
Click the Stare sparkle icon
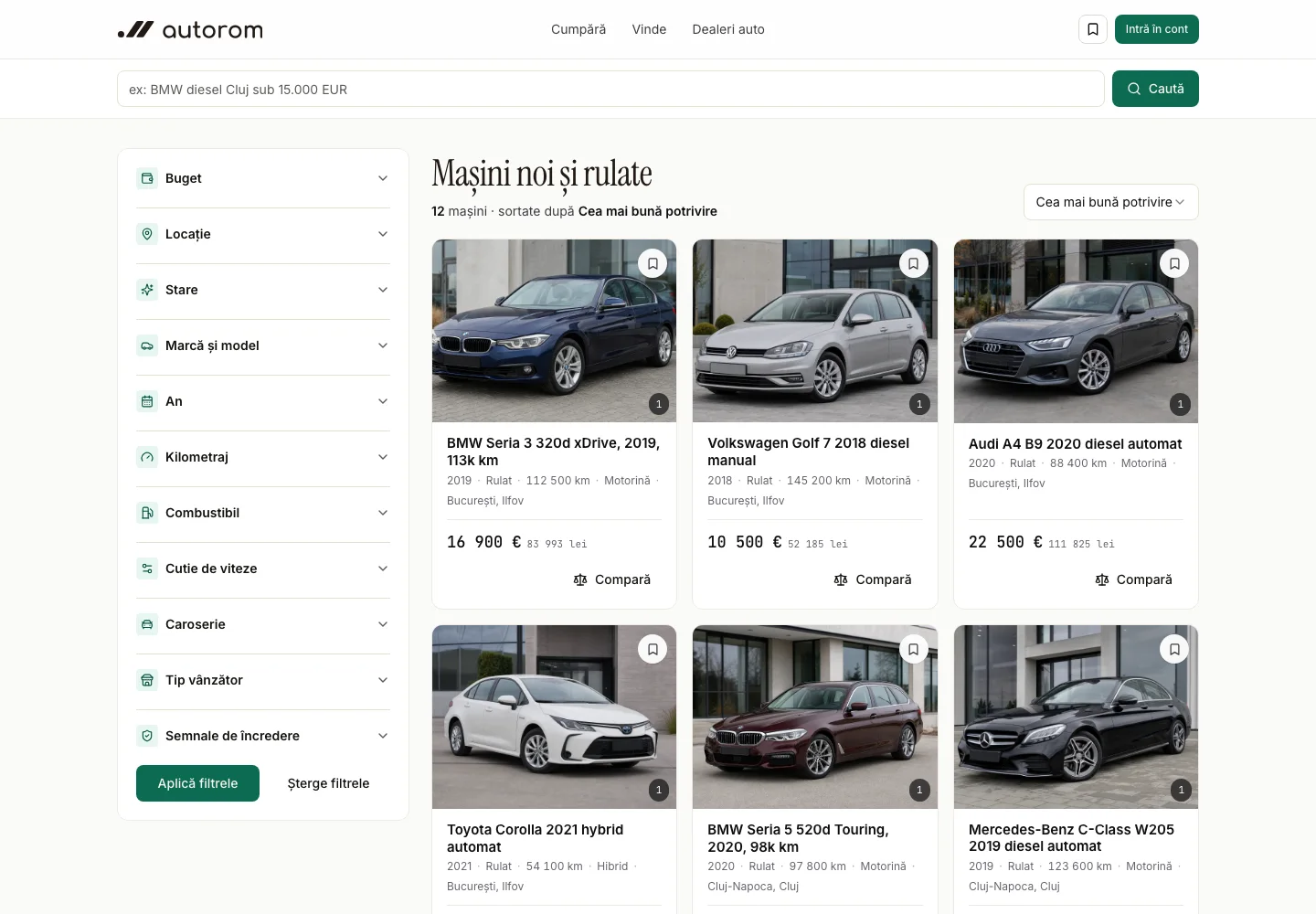click(147, 290)
